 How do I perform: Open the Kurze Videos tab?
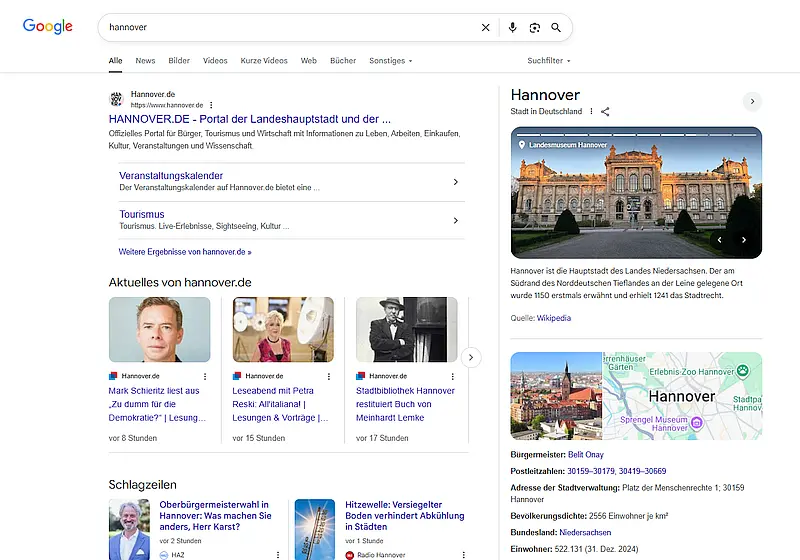[264, 60]
